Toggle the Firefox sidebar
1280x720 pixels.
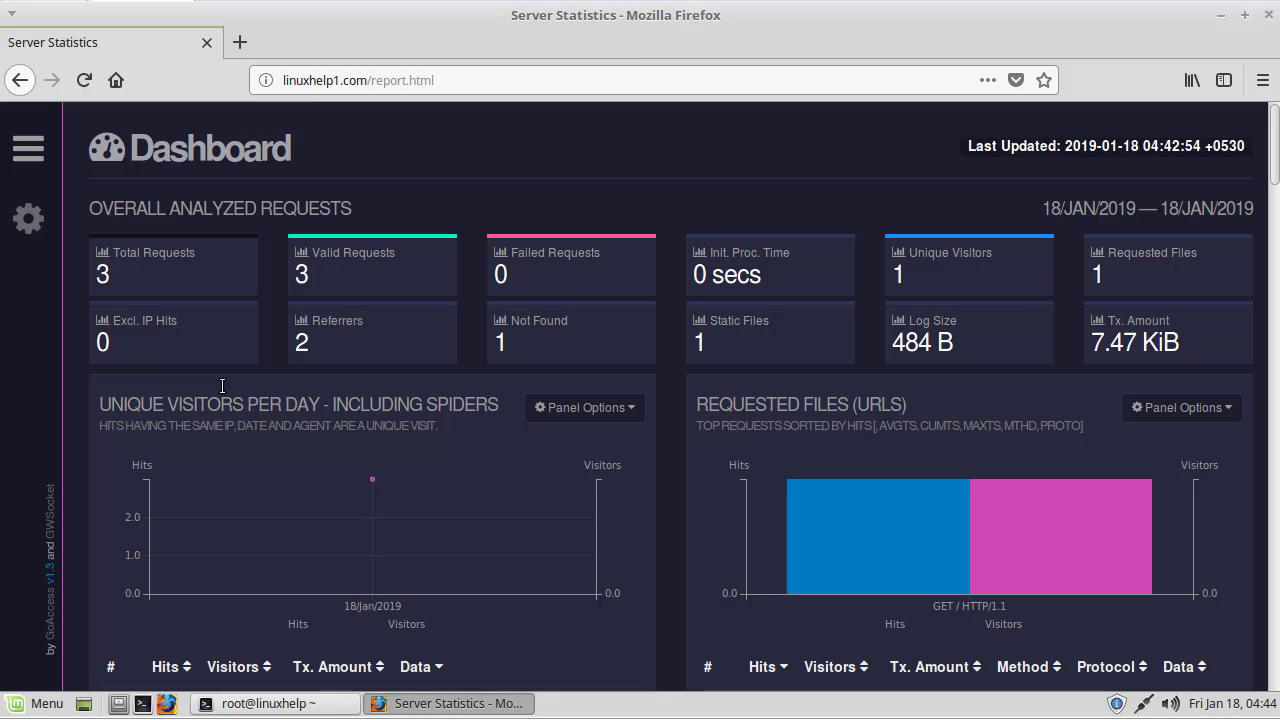coord(1224,80)
